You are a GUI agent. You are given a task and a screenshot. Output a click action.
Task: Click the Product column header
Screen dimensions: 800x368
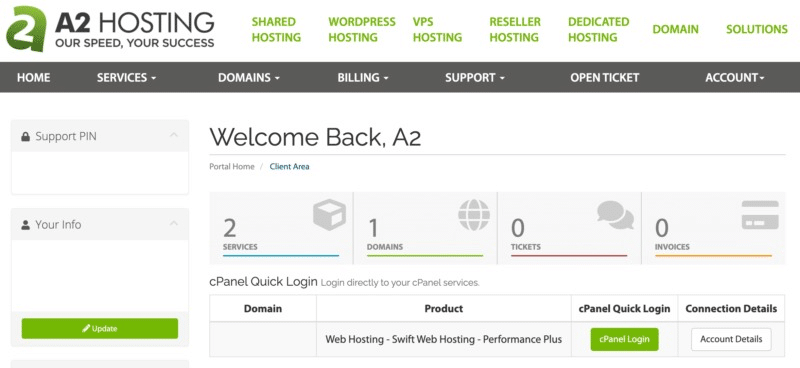point(444,309)
